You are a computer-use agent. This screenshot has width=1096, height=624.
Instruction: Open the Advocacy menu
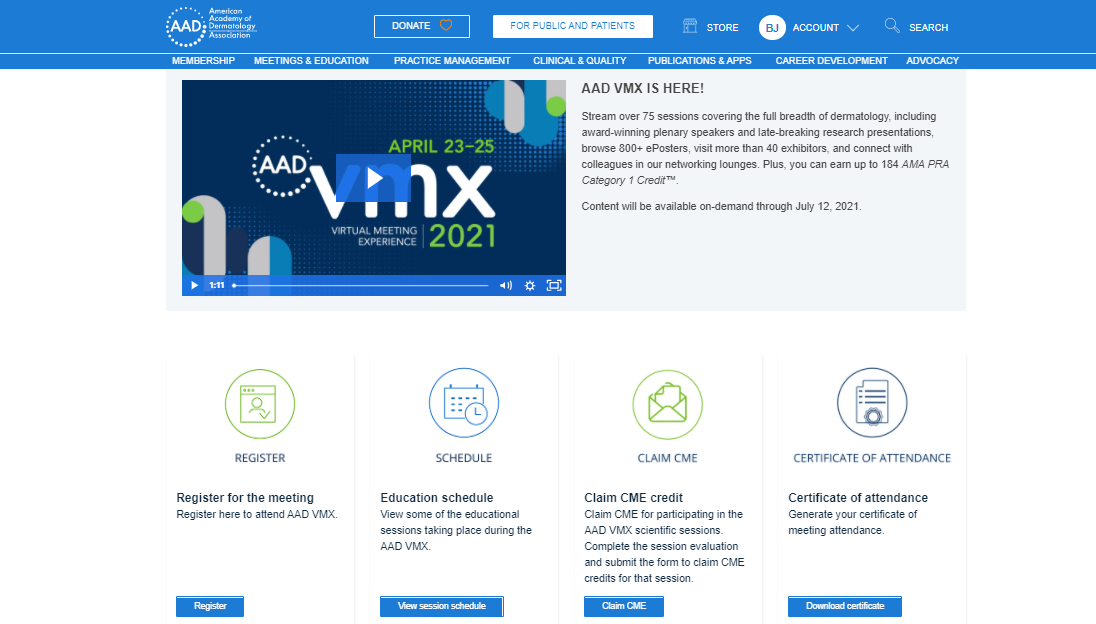pos(932,61)
